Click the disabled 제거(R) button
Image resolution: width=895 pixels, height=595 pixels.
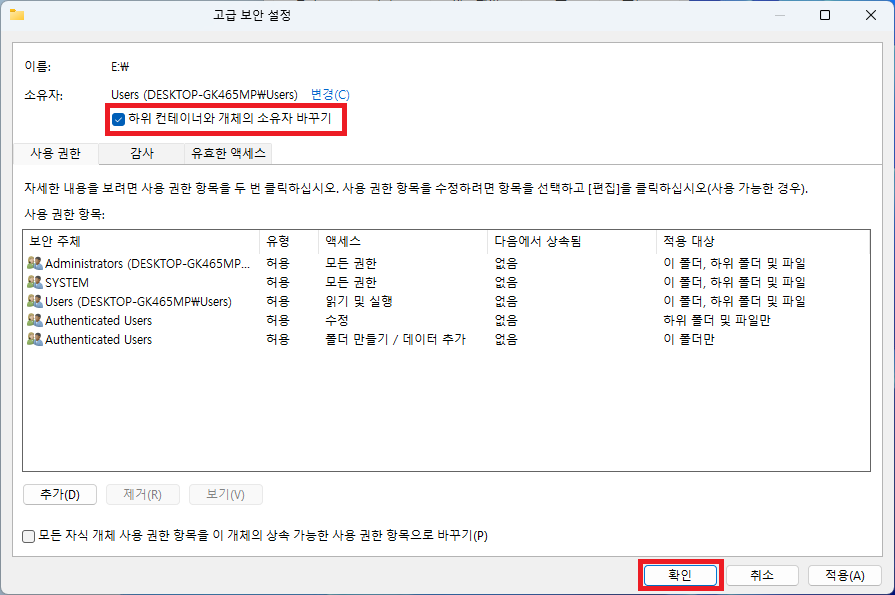tap(143, 494)
